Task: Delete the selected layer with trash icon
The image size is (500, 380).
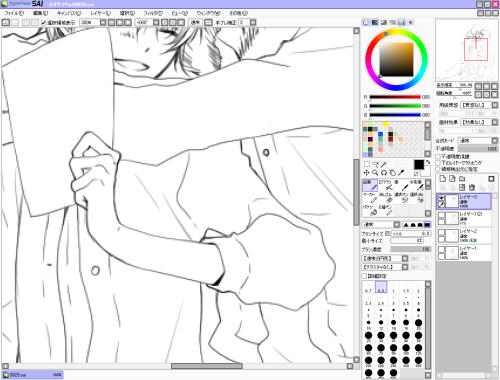Action: click(x=472, y=187)
